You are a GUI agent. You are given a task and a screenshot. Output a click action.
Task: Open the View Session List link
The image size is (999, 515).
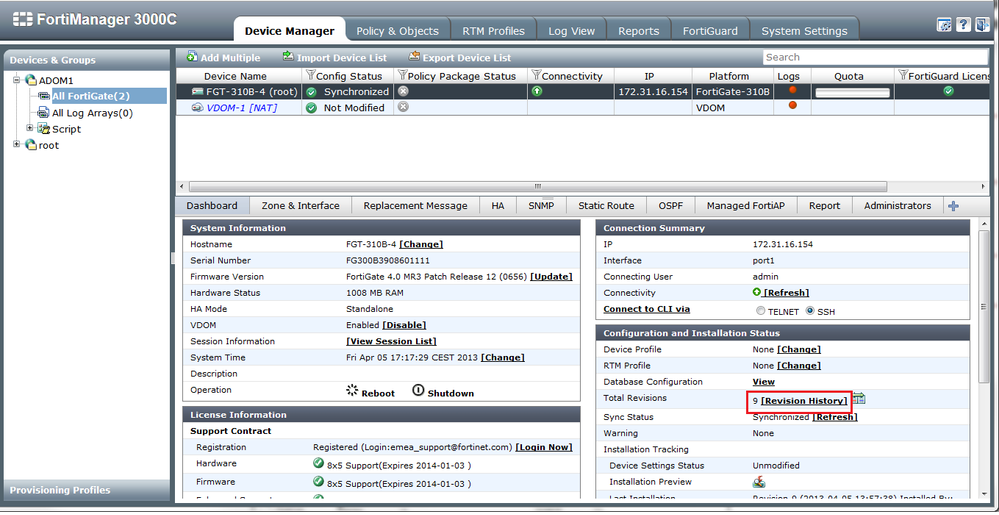(392, 341)
